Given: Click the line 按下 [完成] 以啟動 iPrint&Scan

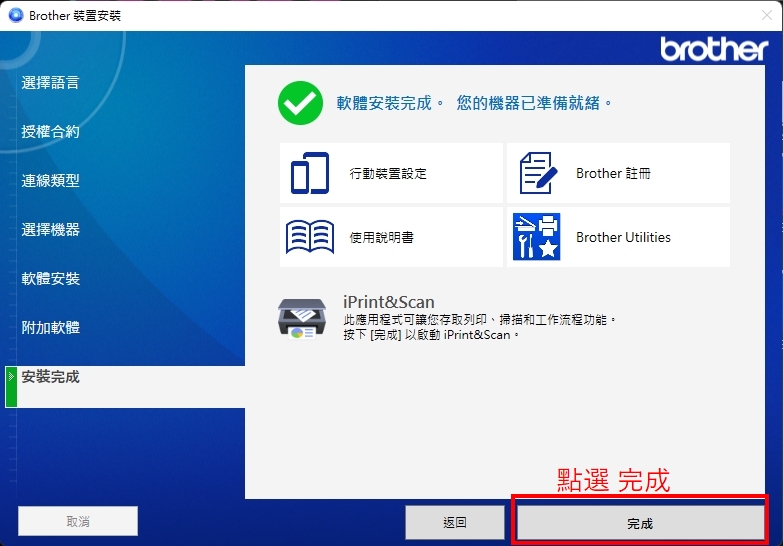Looking at the screenshot, I should (x=431, y=335).
